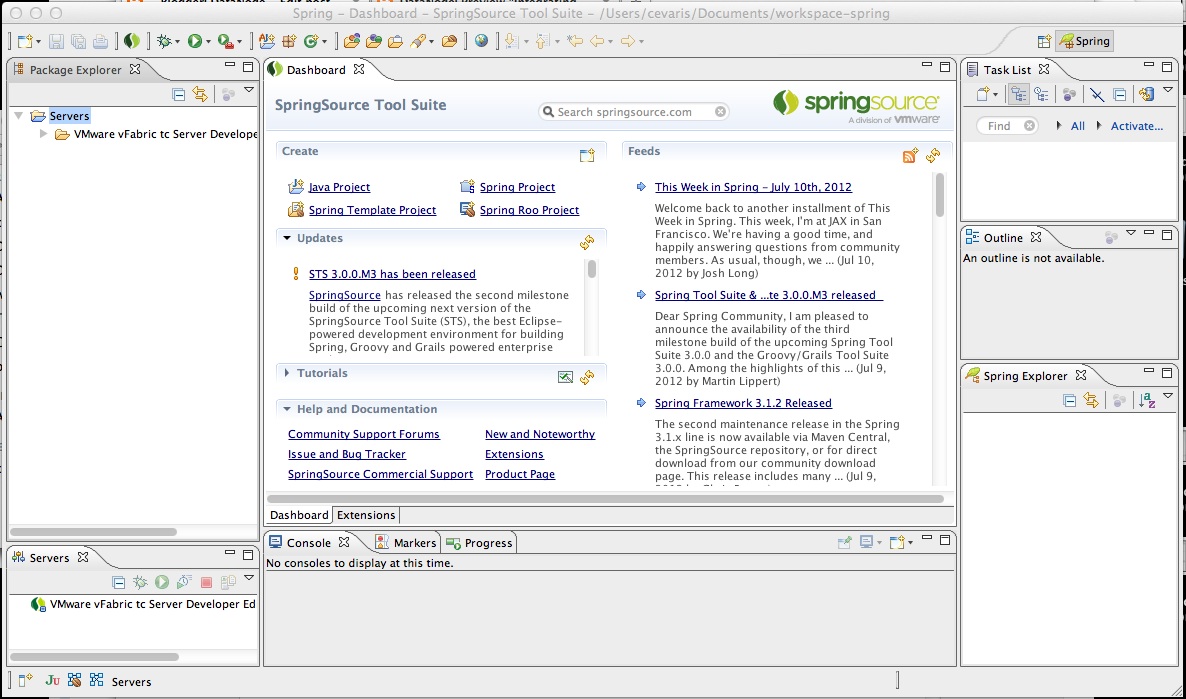The image size is (1186, 699).
Task: Click the Collapse All icon in Spring Explorer
Action: (1070, 400)
